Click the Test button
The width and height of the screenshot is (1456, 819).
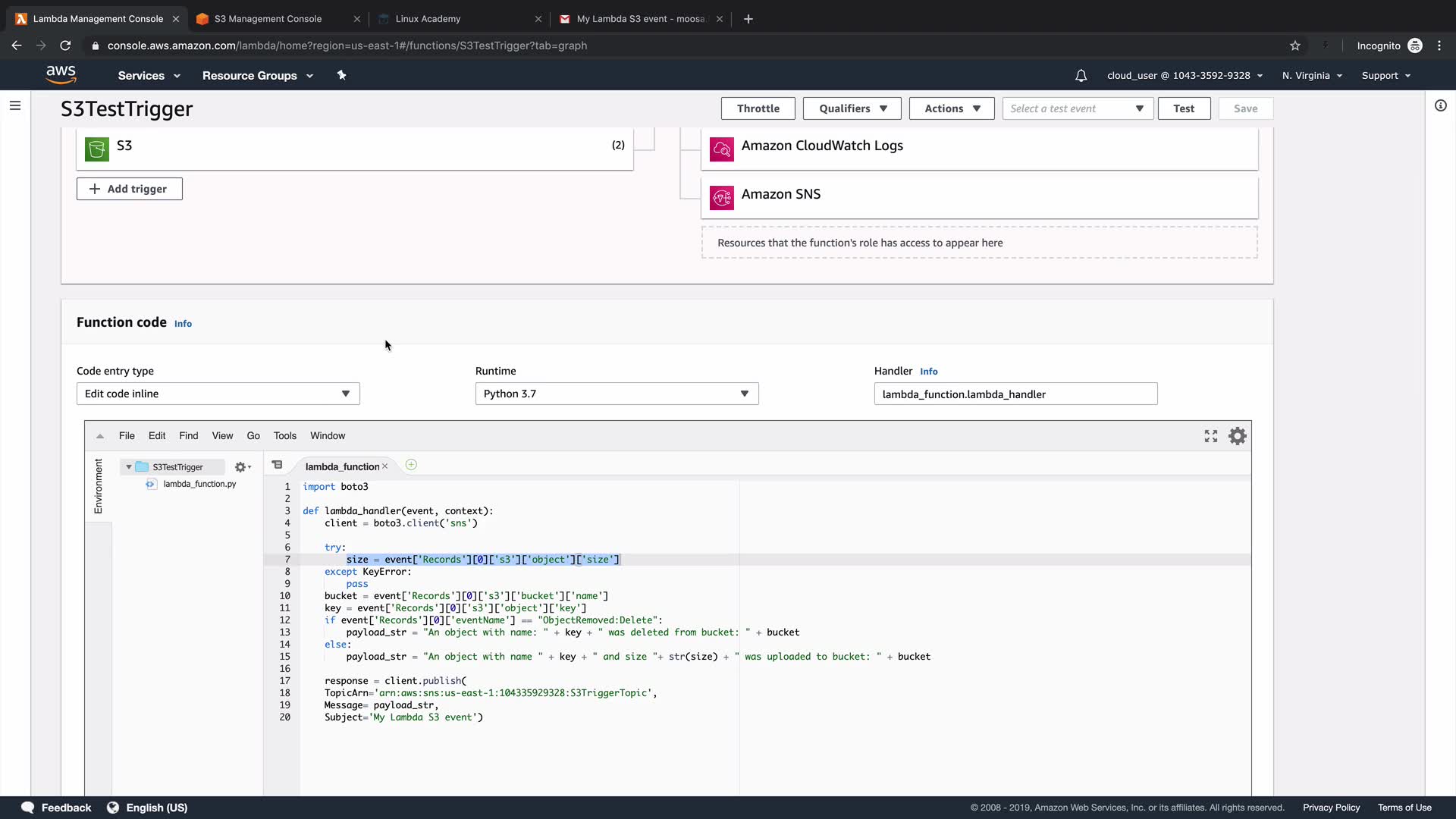[x=1183, y=108]
